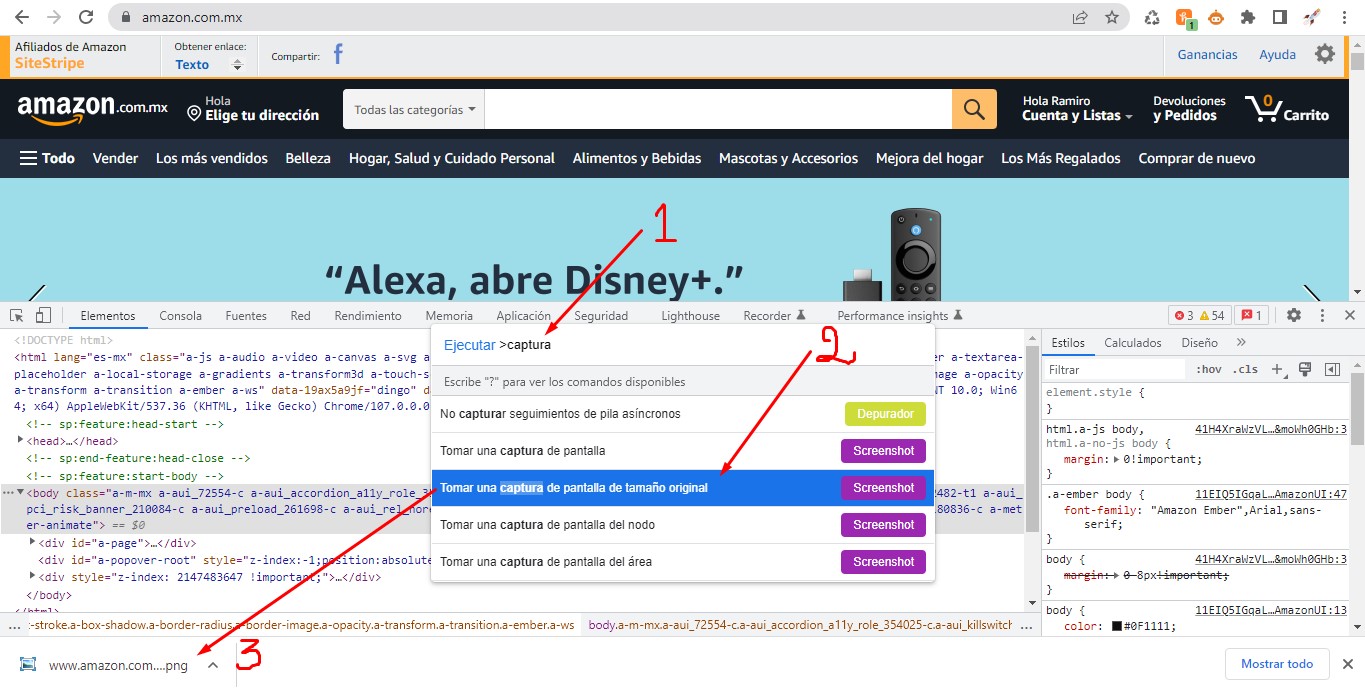Viewport: 1365px width, 692px height.
Task: Expand the div with id a-page
Action: pyautogui.click(x=33, y=543)
